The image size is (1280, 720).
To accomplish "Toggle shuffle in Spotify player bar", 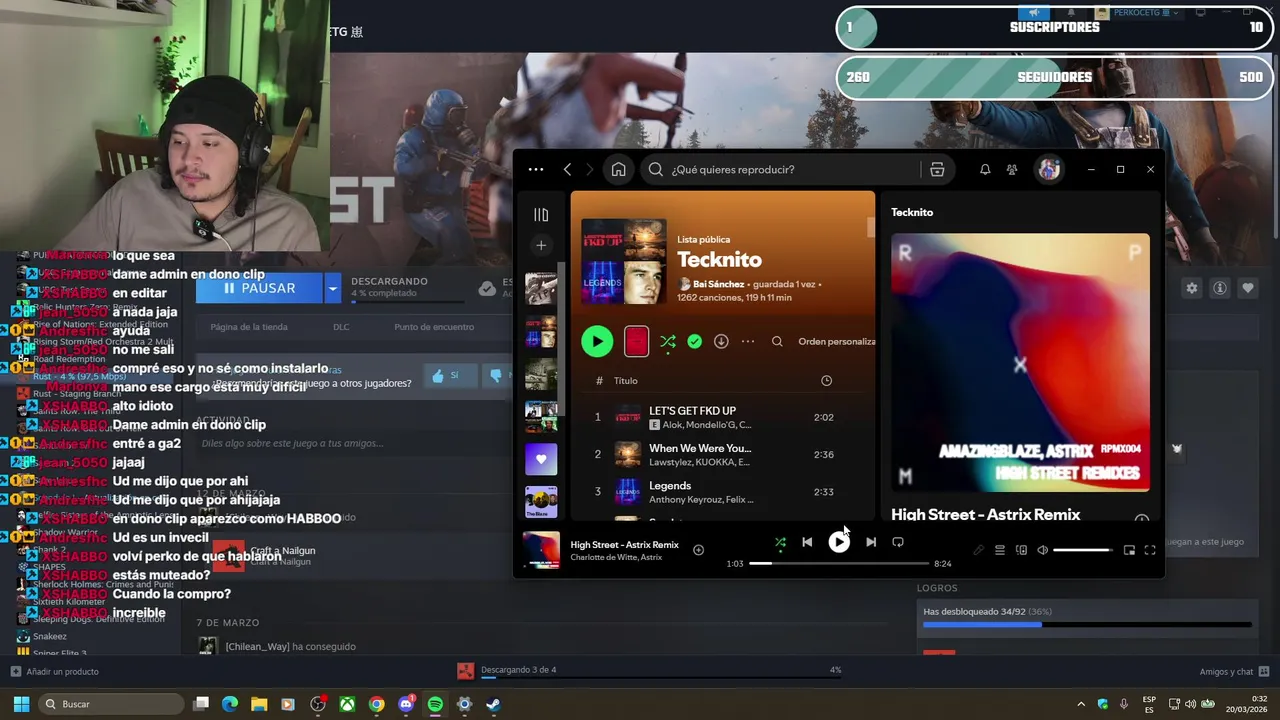I will (780, 542).
